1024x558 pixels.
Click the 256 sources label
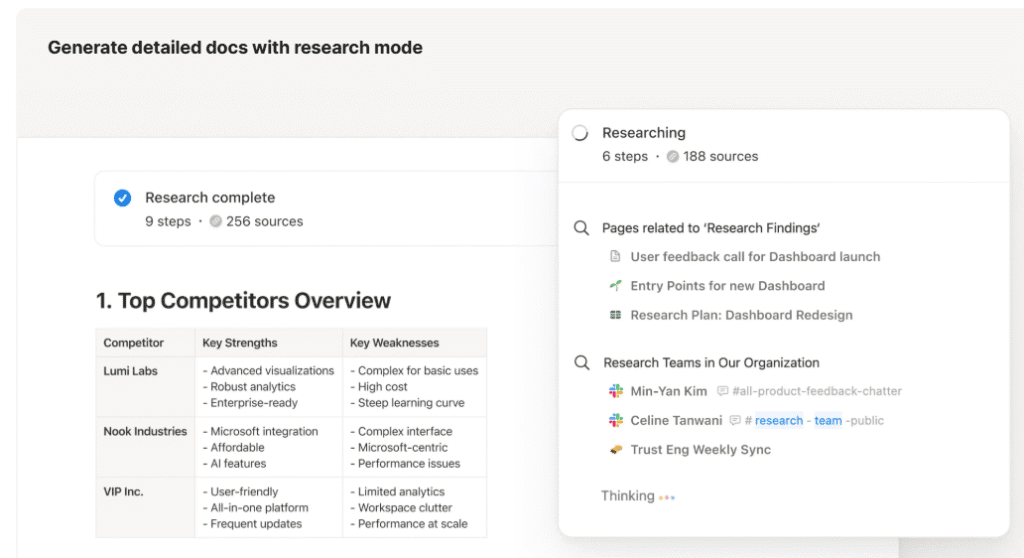(x=264, y=222)
